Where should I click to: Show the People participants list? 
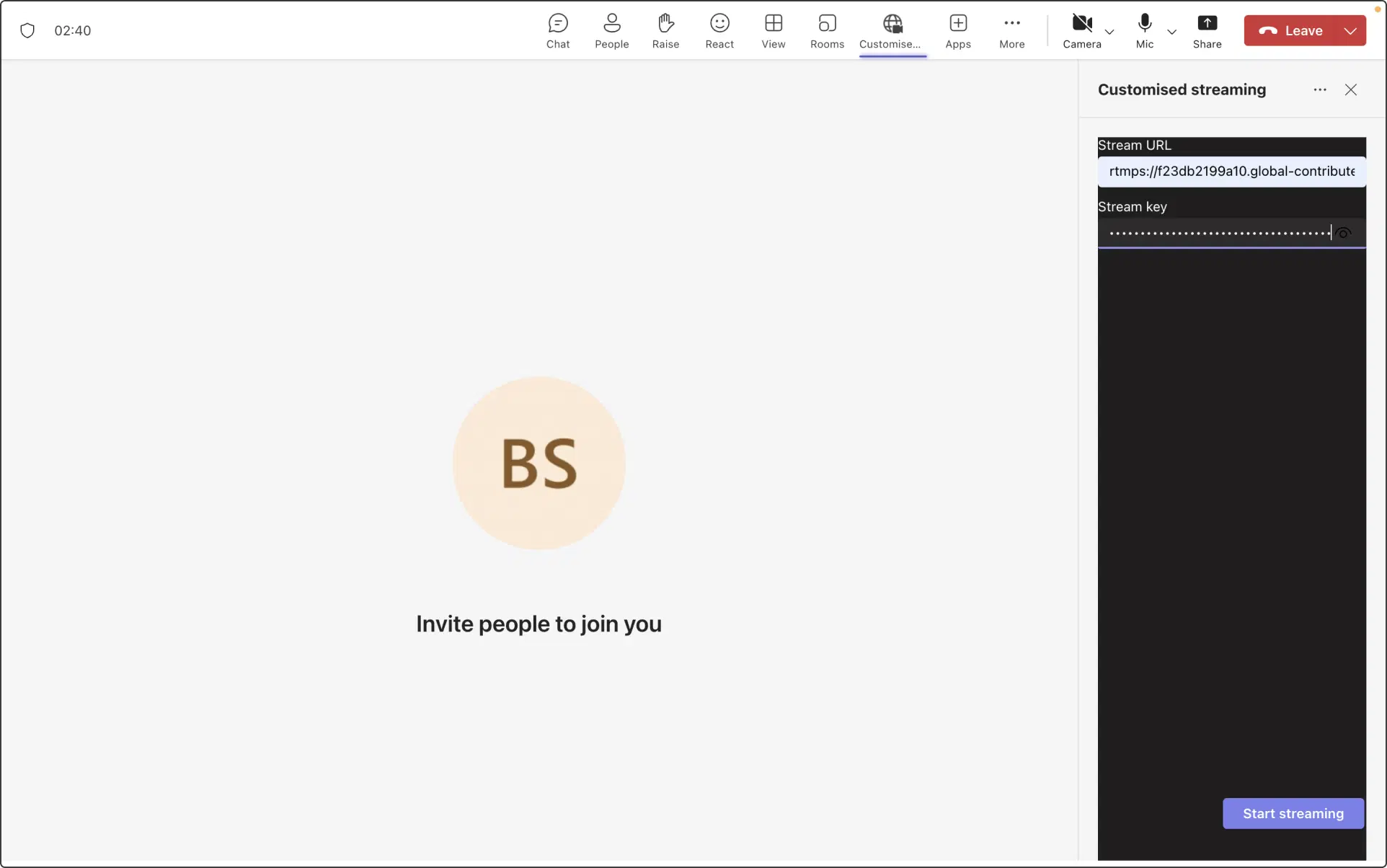[611, 31]
